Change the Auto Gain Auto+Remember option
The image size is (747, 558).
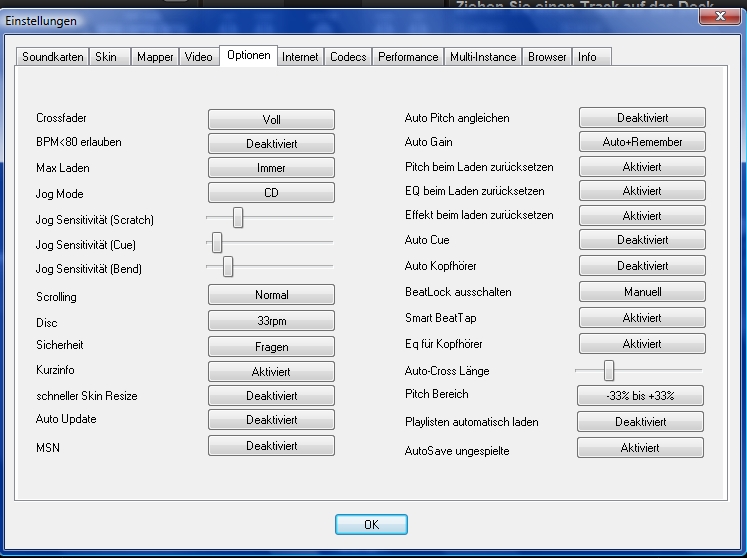[x=642, y=142]
